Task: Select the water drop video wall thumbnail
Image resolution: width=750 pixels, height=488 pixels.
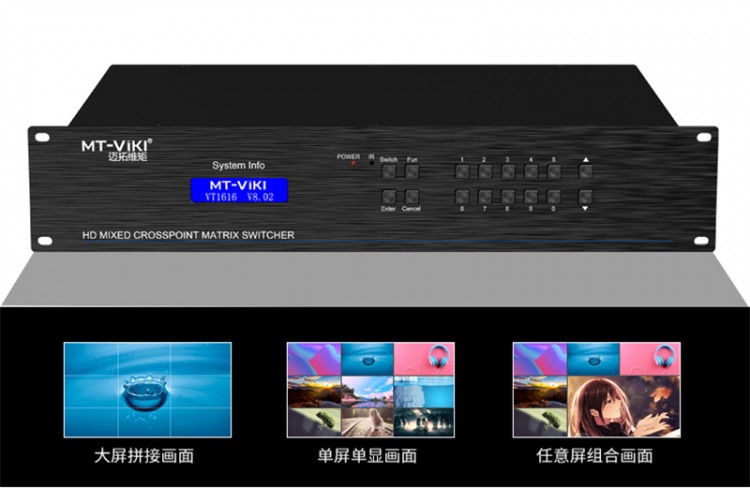Action: point(147,389)
